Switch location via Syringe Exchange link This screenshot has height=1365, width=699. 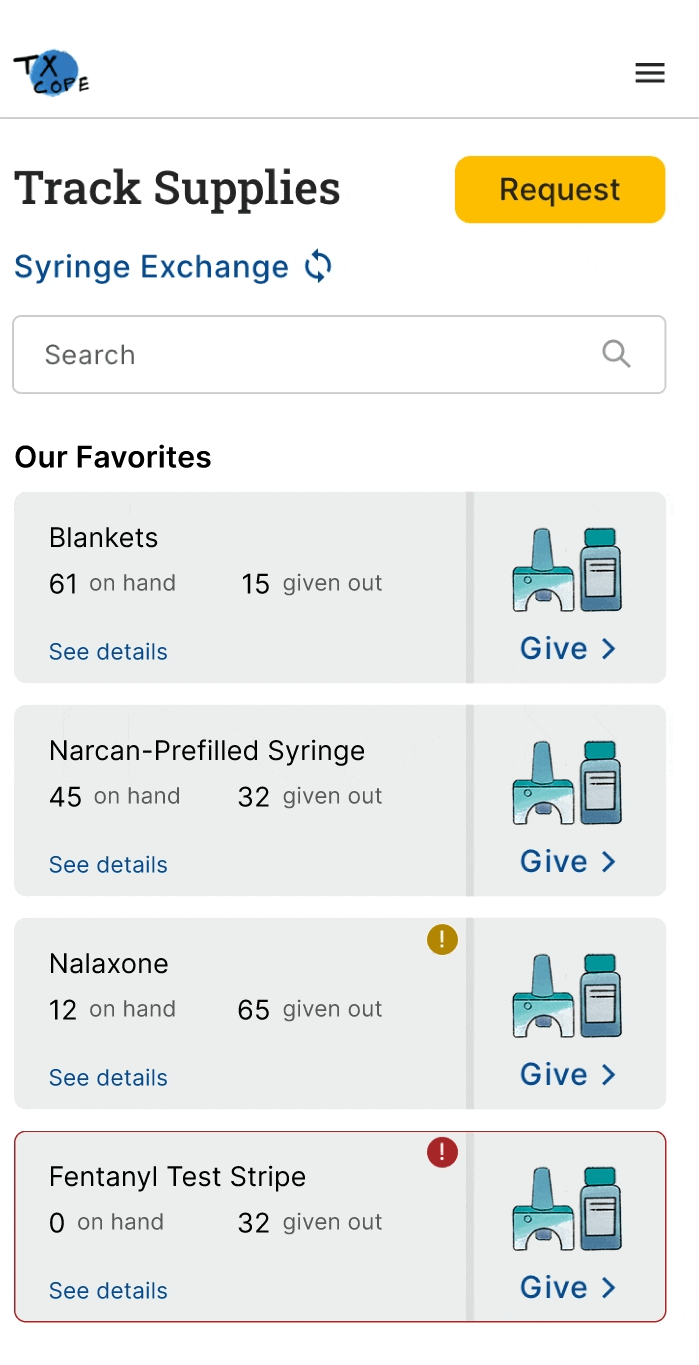click(x=151, y=267)
